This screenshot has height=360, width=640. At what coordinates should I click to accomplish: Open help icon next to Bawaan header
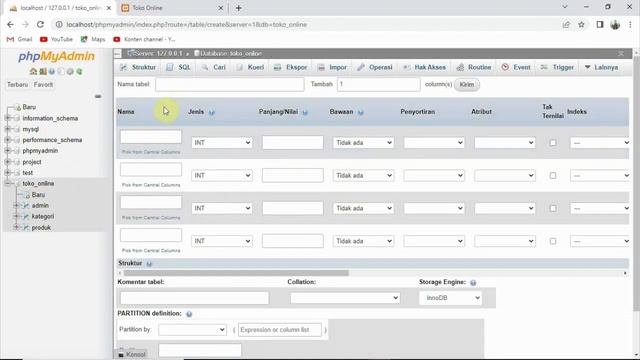(x=360, y=112)
